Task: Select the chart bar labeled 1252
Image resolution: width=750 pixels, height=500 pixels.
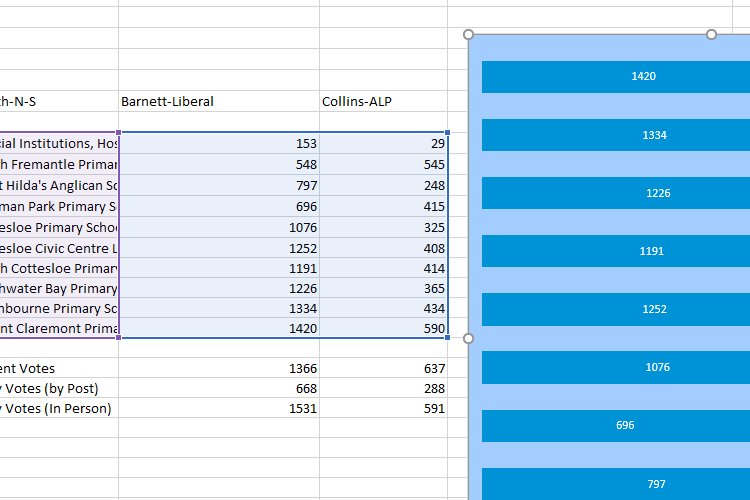Action: 615,309
